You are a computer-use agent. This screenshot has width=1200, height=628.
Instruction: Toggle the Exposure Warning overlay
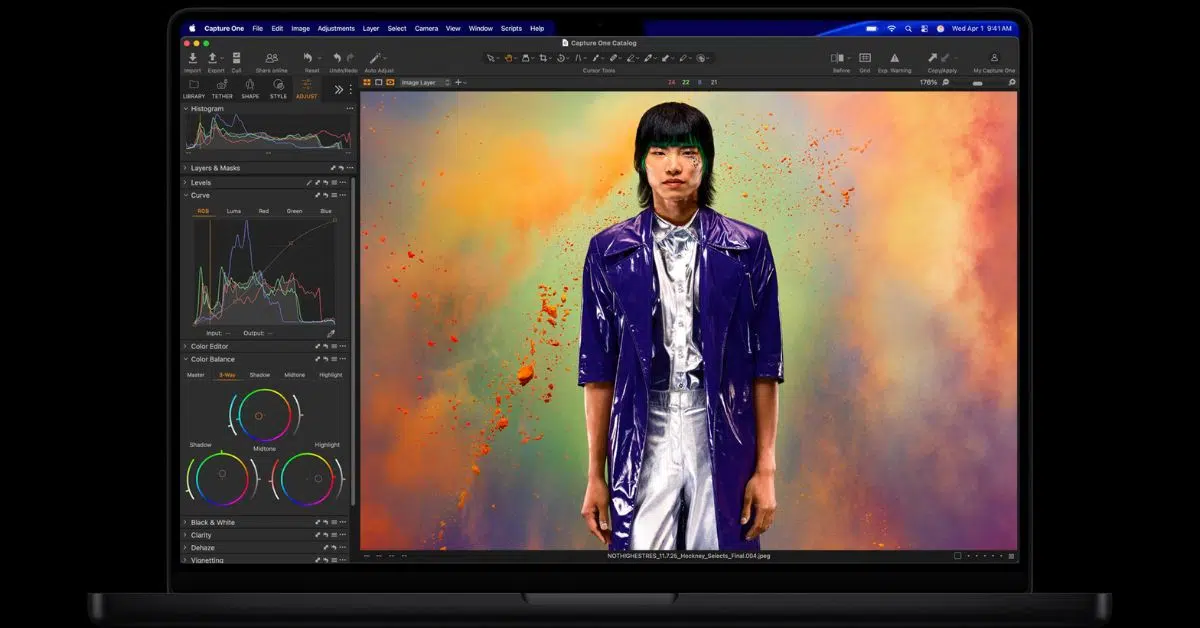[894, 59]
